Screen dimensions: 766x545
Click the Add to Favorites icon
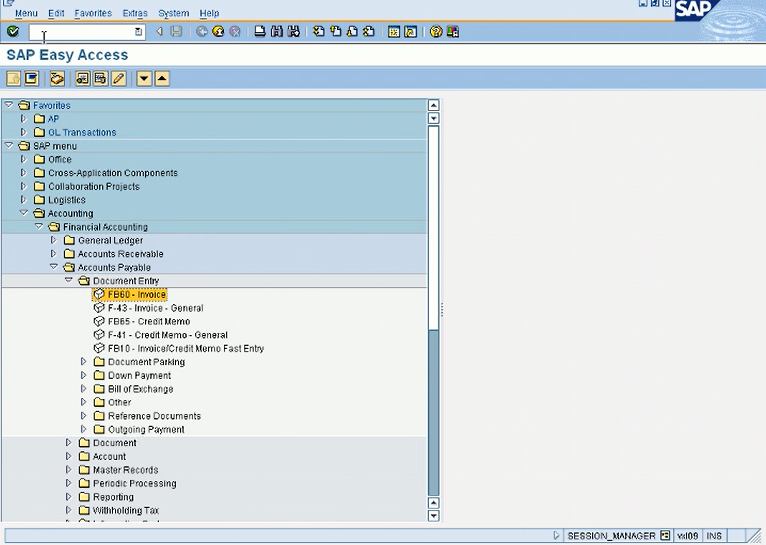tap(83, 78)
